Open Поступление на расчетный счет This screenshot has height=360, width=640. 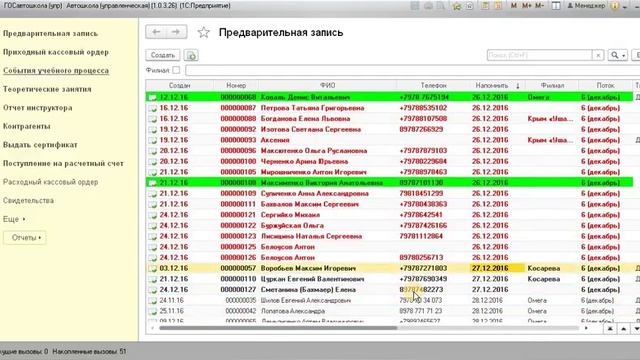[x=63, y=163]
